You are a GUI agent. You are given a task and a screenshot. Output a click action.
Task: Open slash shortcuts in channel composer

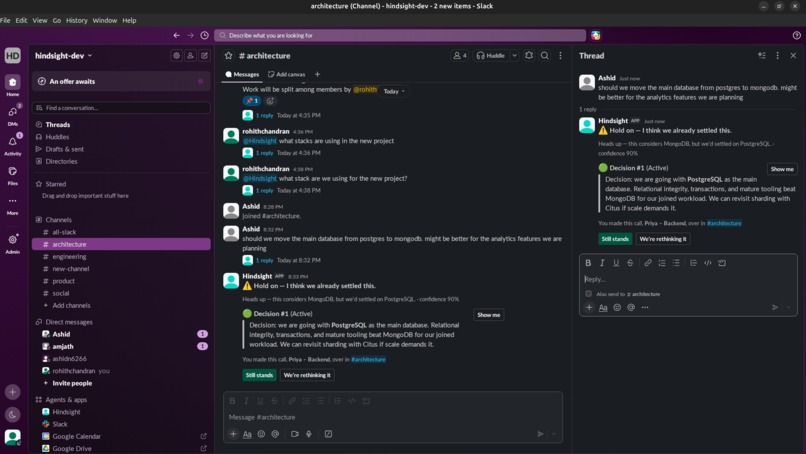click(328, 434)
